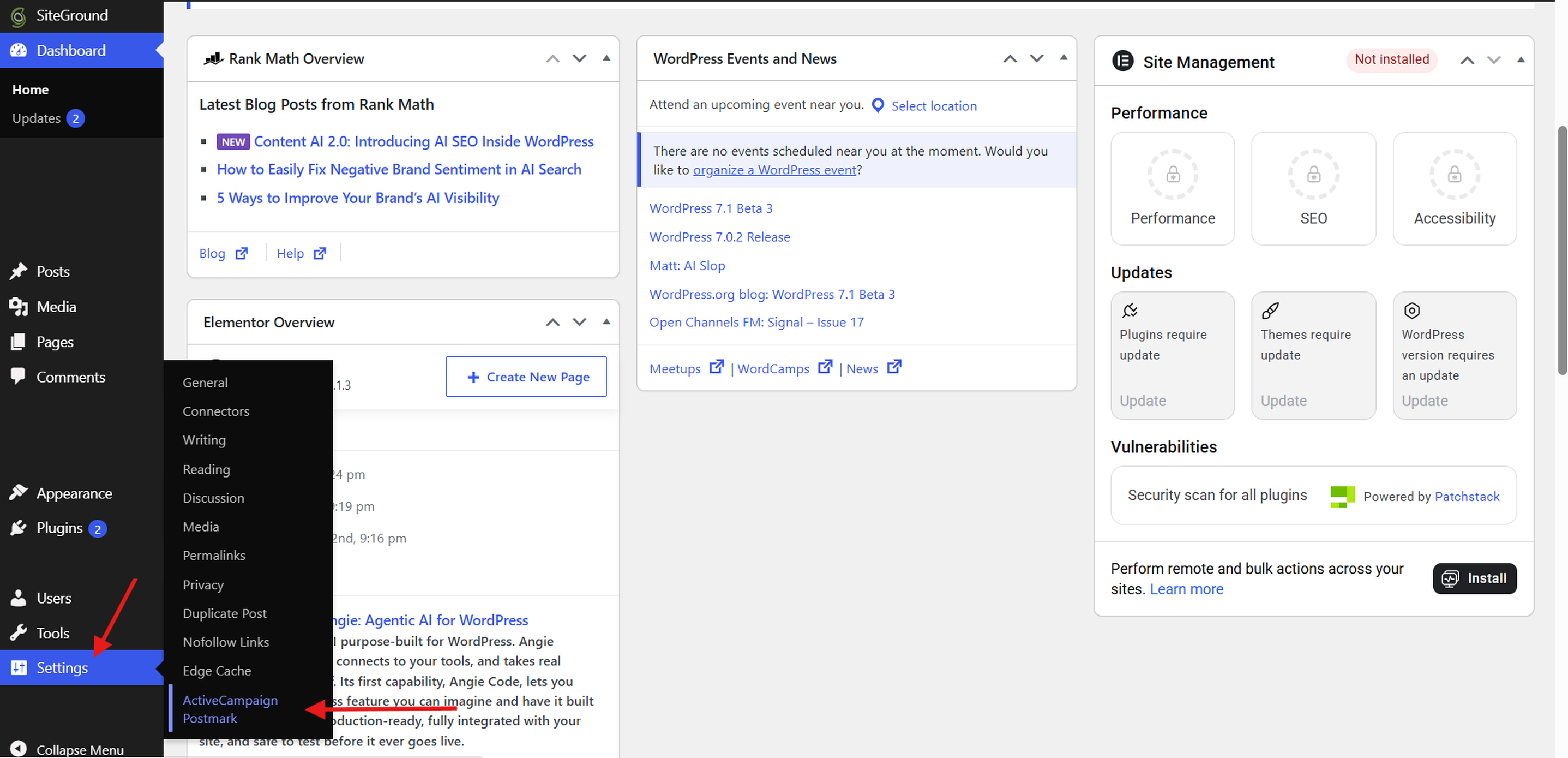Image resolution: width=1568 pixels, height=758 pixels.
Task: Collapse the Site Management panel
Action: [1521, 59]
